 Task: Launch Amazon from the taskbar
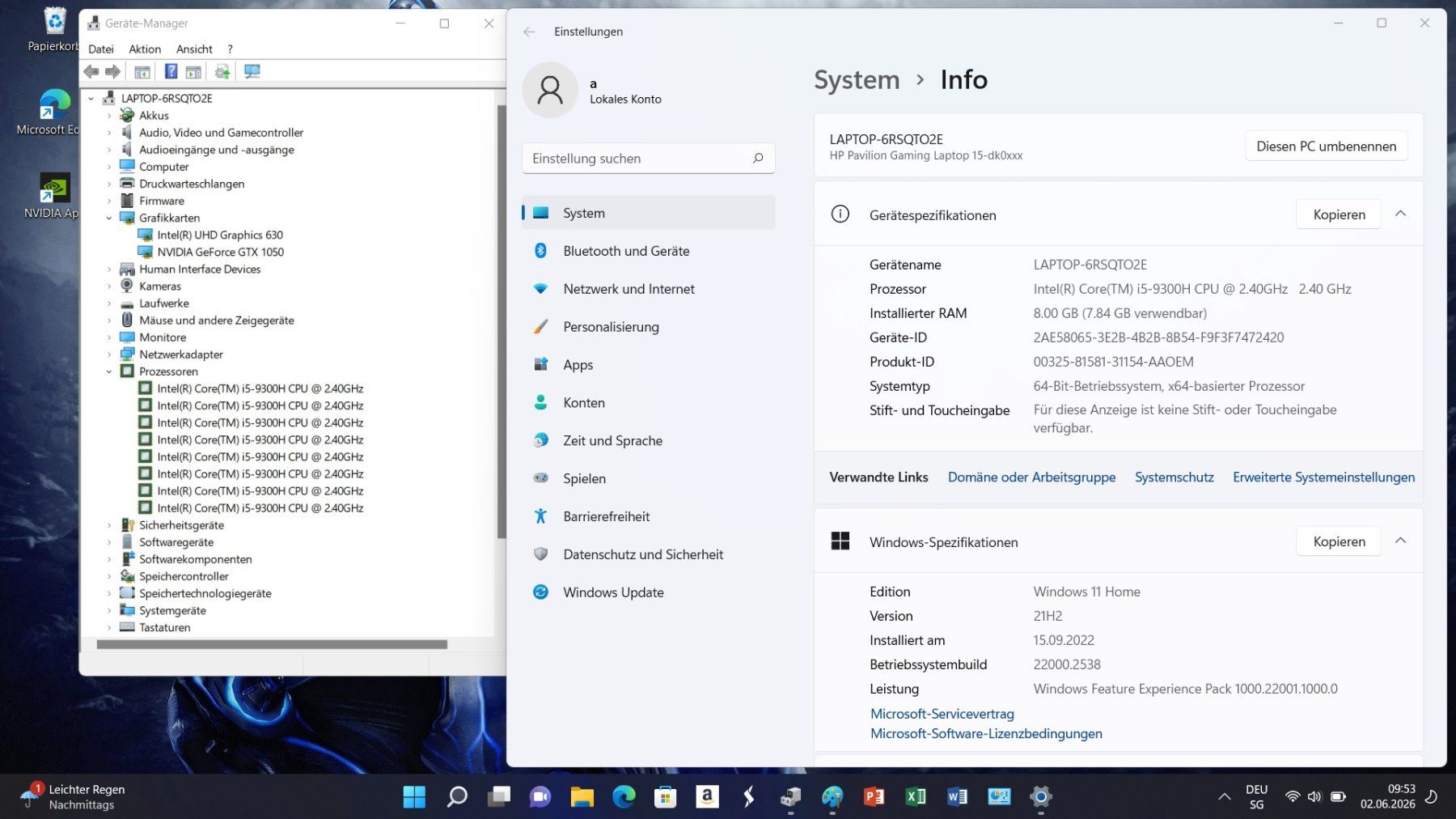707,797
